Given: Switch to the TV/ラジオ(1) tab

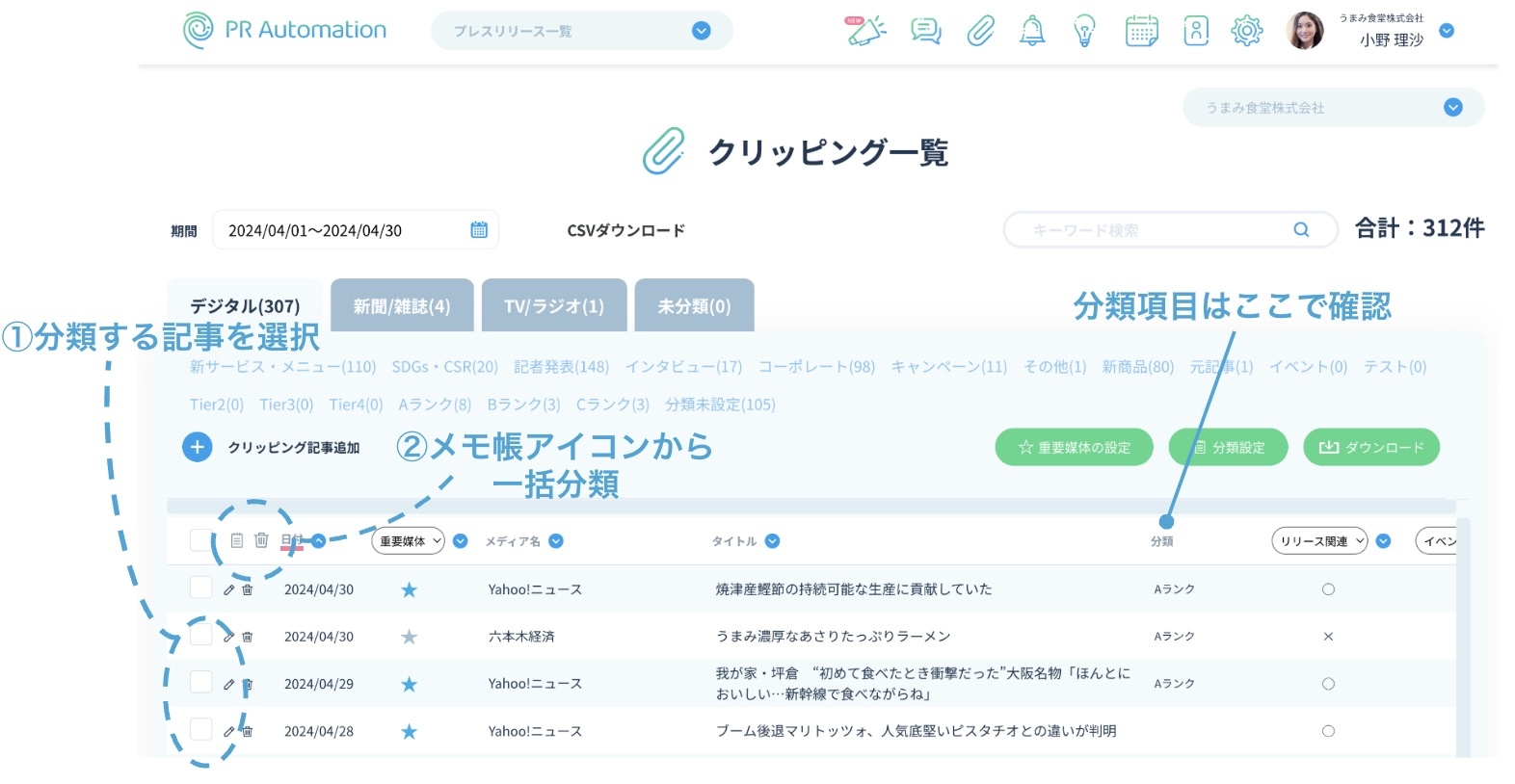Looking at the screenshot, I should coord(553,306).
